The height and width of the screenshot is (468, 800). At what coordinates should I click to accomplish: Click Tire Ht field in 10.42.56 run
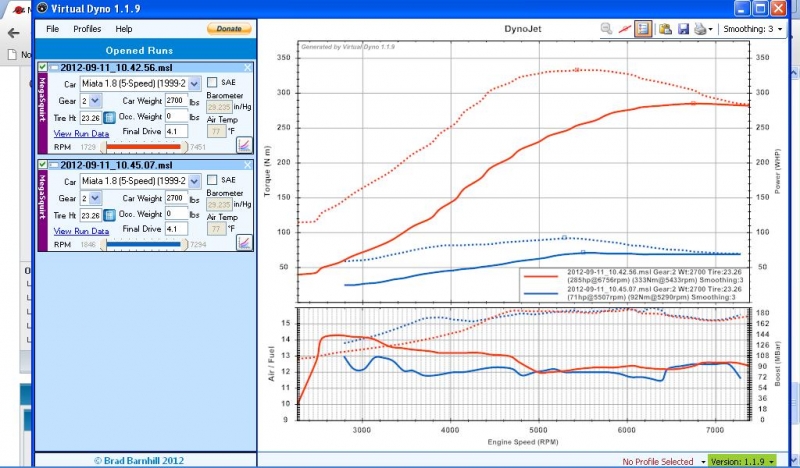[91, 118]
